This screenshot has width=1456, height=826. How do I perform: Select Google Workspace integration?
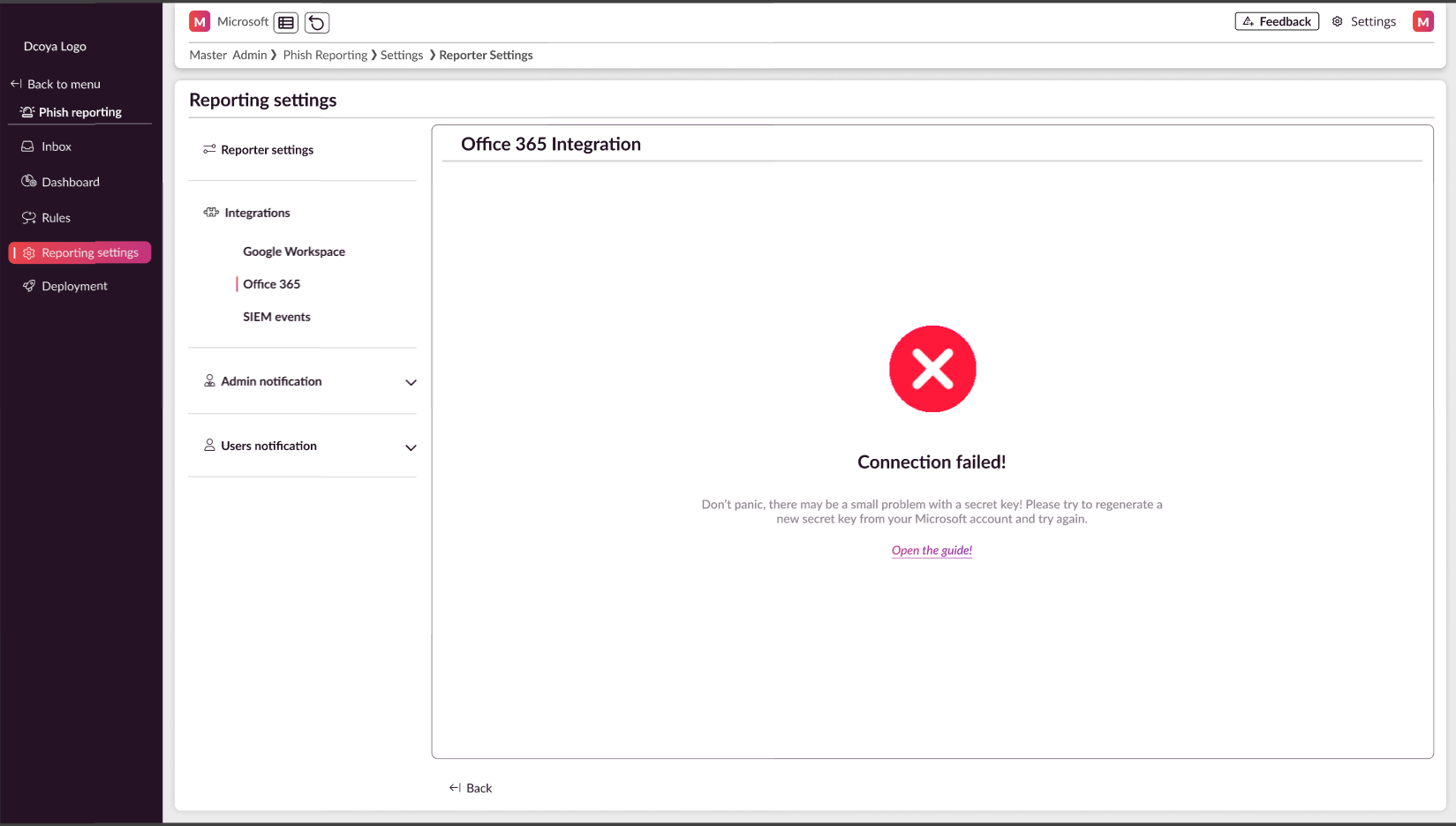pyautogui.click(x=294, y=252)
